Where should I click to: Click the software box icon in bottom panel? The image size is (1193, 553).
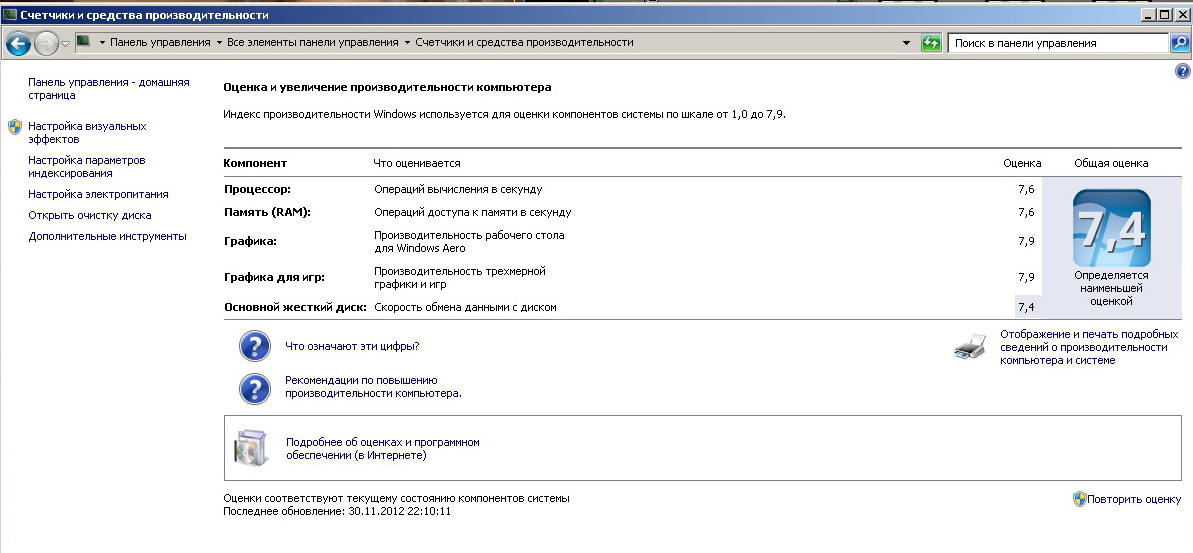pos(251,448)
